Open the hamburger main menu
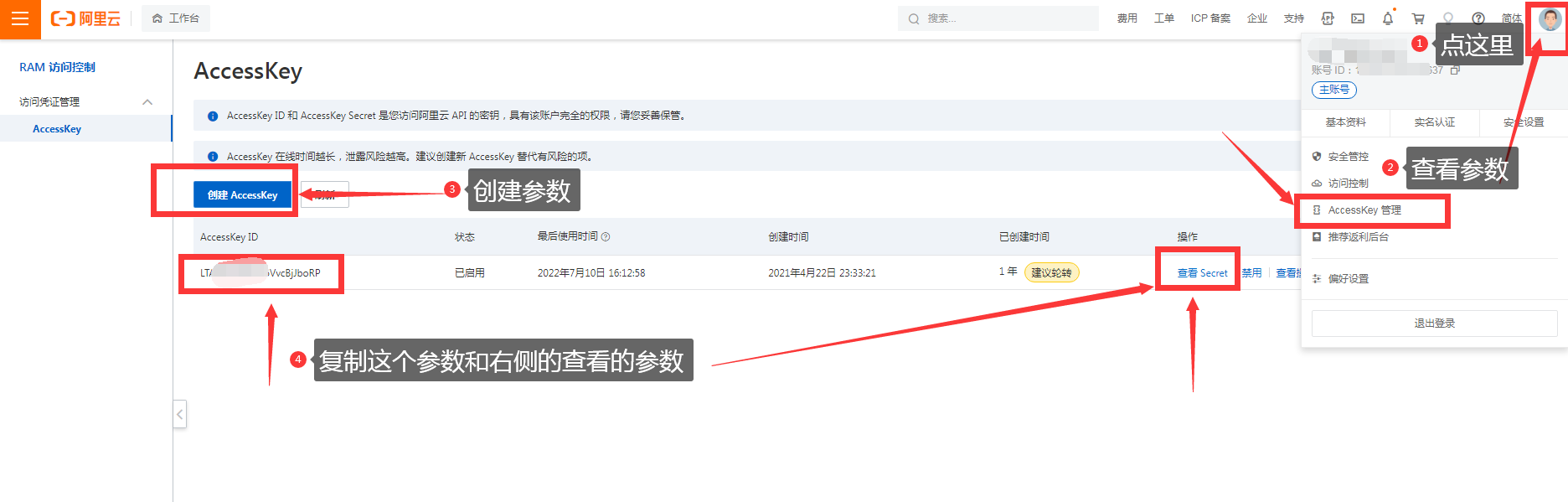Viewport: 1568px width, 502px height. pyautogui.click(x=20, y=18)
